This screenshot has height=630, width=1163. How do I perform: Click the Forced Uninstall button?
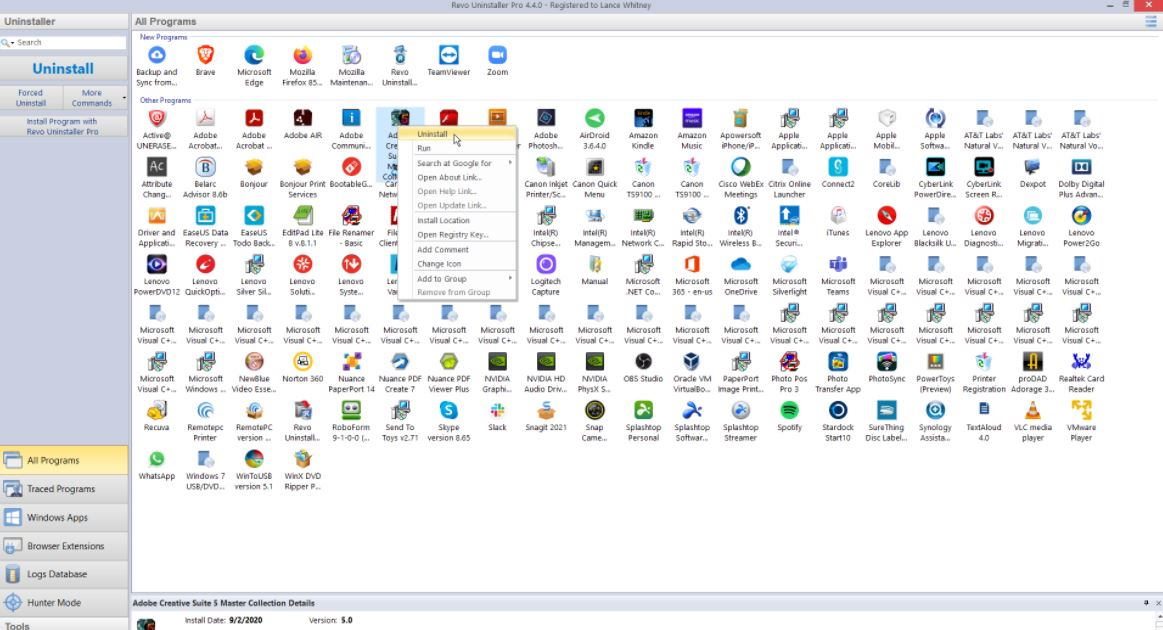(30, 98)
